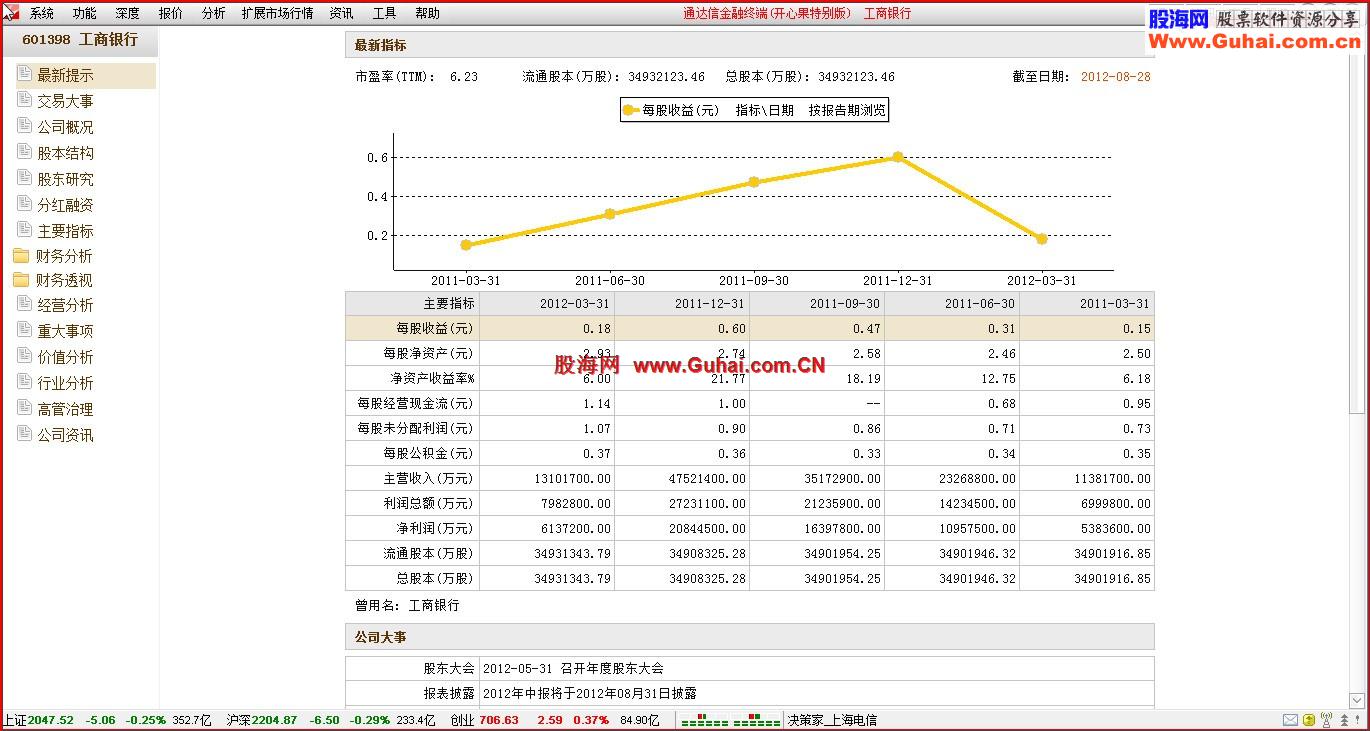Click the 按报告期浏览 chart option
This screenshot has height=731, width=1370.
pyautogui.click(x=847, y=111)
